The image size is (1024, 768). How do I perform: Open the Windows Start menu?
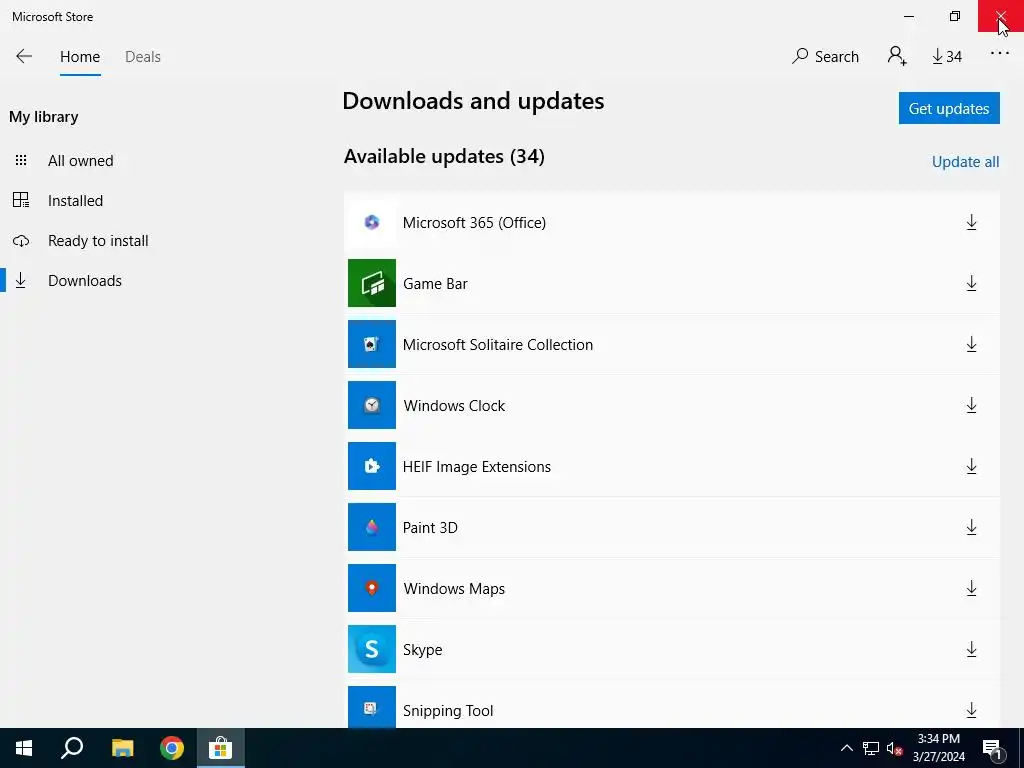24,748
